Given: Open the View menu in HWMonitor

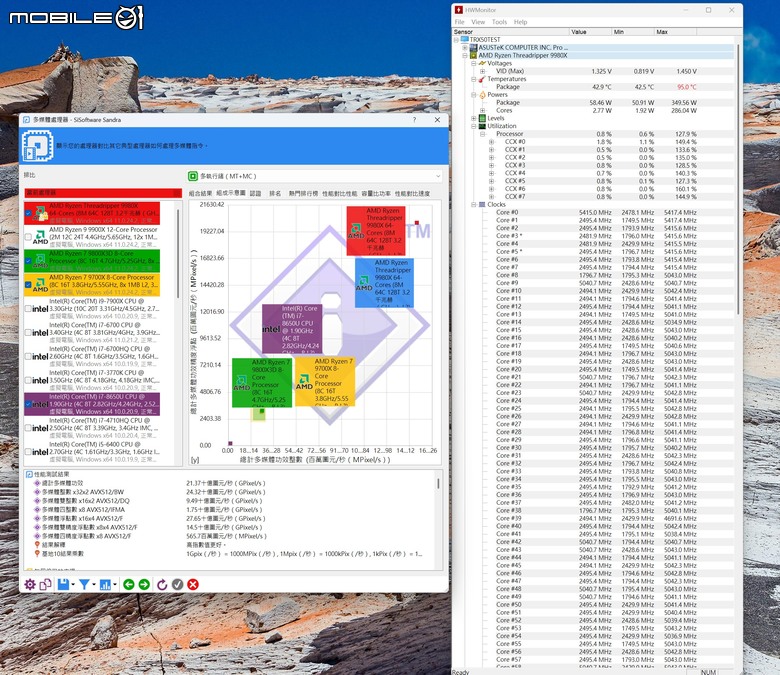Looking at the screenshot, I should (x=478, y=22).
